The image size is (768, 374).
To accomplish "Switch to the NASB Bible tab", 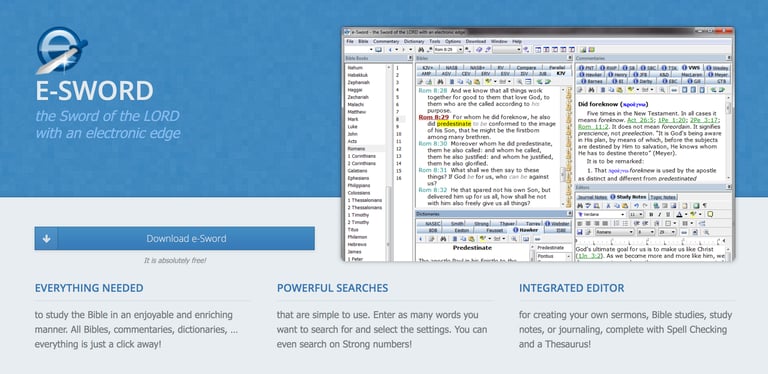I will point(451,68).
